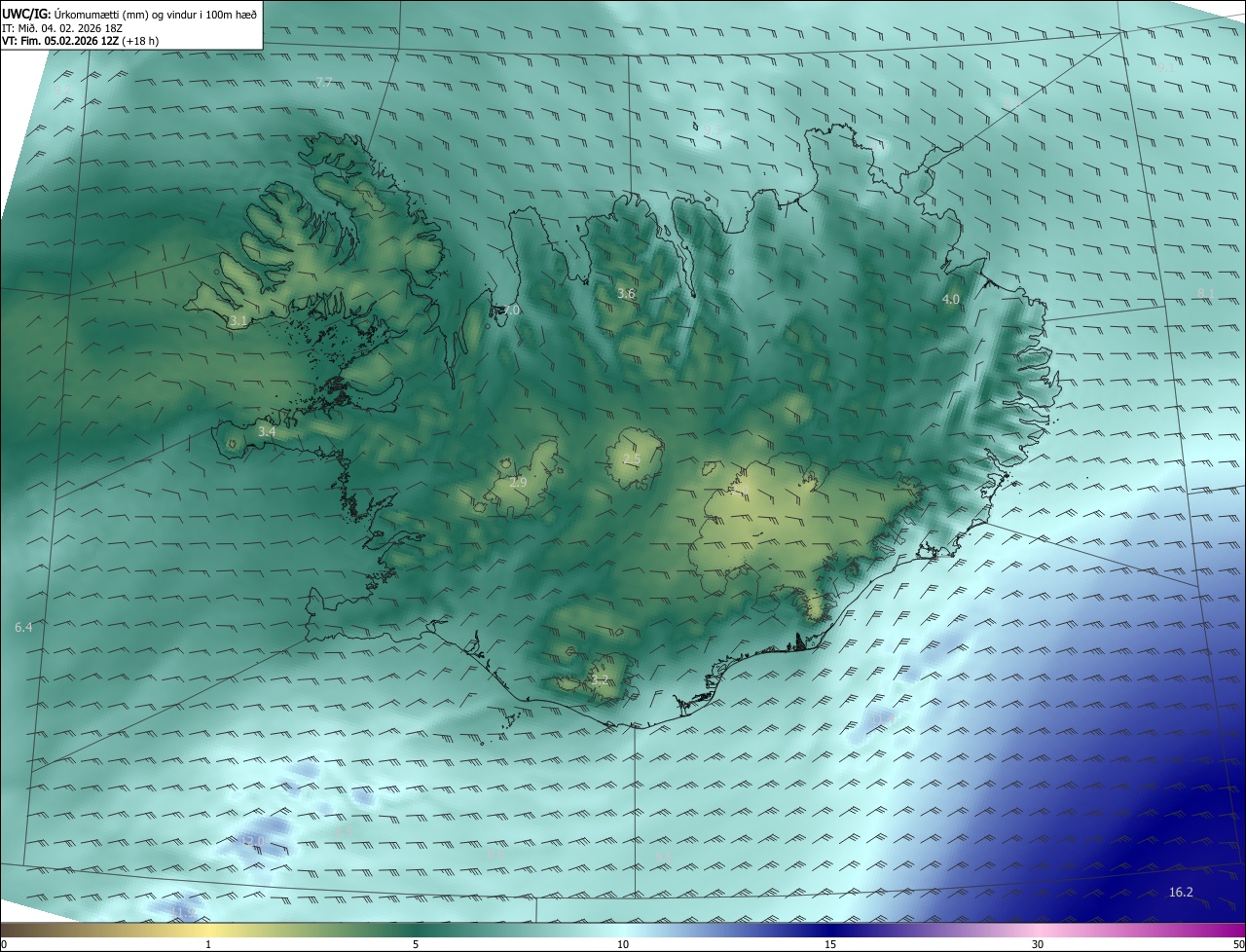Click the 3.4 value label on Snæfellsnes
Image resolution: width=1246 pixels, height=952 pixels.
(x=267, y=431)
